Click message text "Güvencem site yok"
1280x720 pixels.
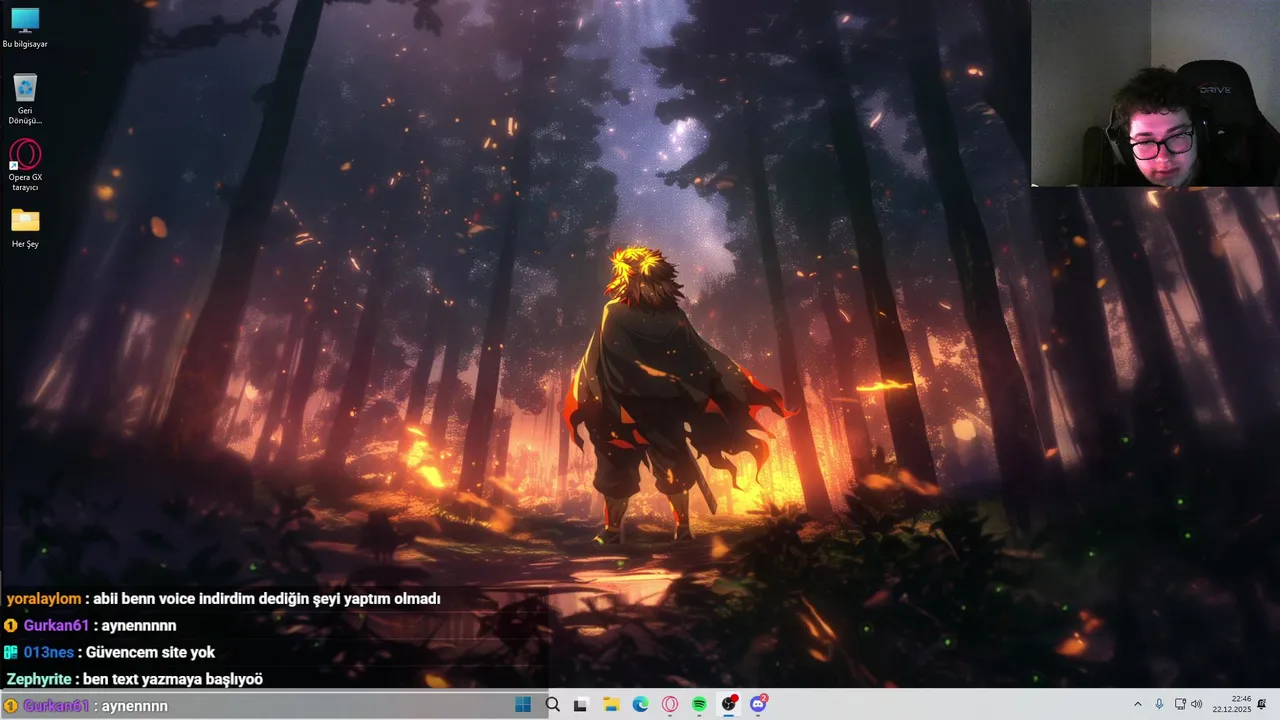tap(150, 653)
